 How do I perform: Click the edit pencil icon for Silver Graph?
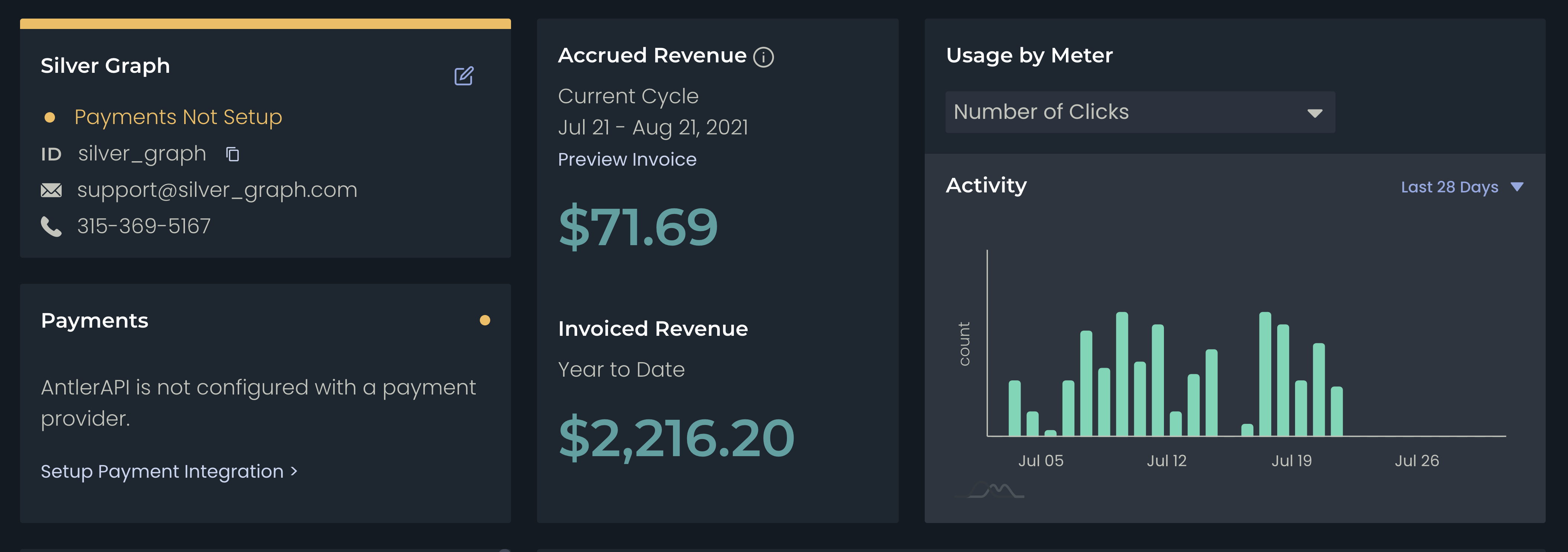pyautogui.click(x=464, y=76)
